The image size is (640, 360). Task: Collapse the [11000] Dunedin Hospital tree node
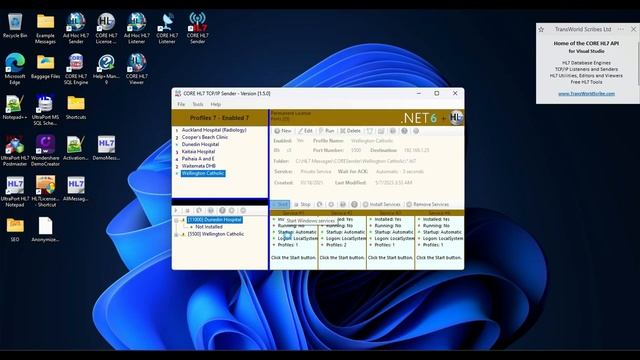coord(176,220)
